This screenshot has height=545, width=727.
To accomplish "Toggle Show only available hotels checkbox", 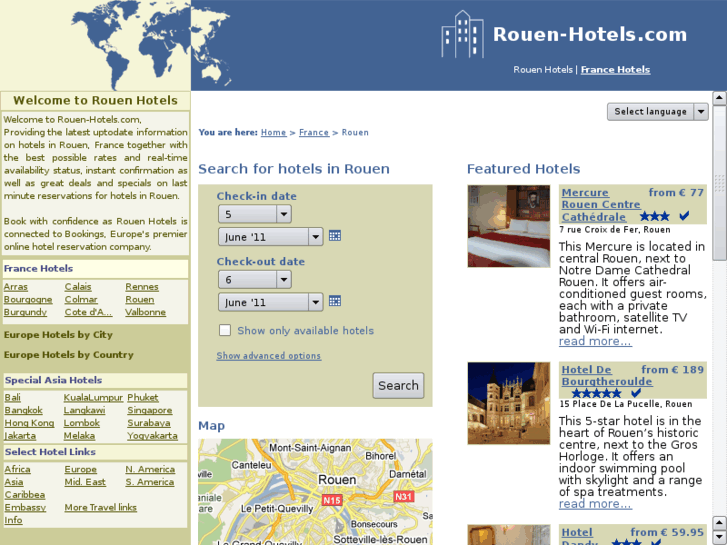I will tap(225, 330).
